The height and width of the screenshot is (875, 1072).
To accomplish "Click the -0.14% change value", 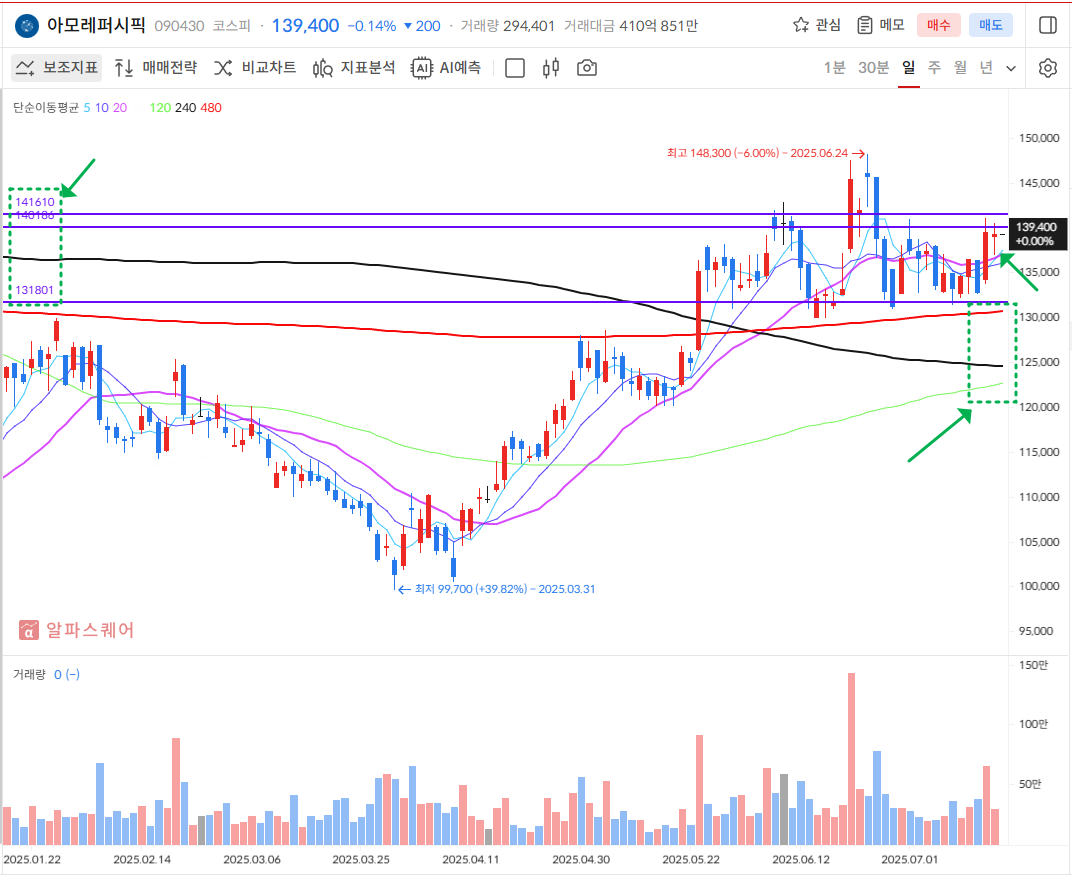I will [x=372, y=26].
